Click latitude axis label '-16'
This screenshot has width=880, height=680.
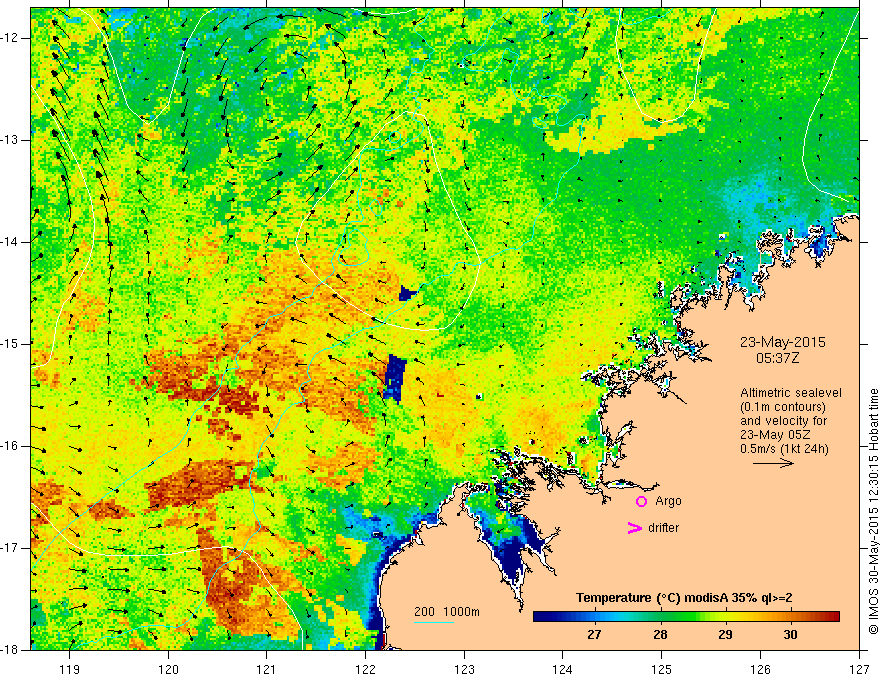tap(11, 446)
